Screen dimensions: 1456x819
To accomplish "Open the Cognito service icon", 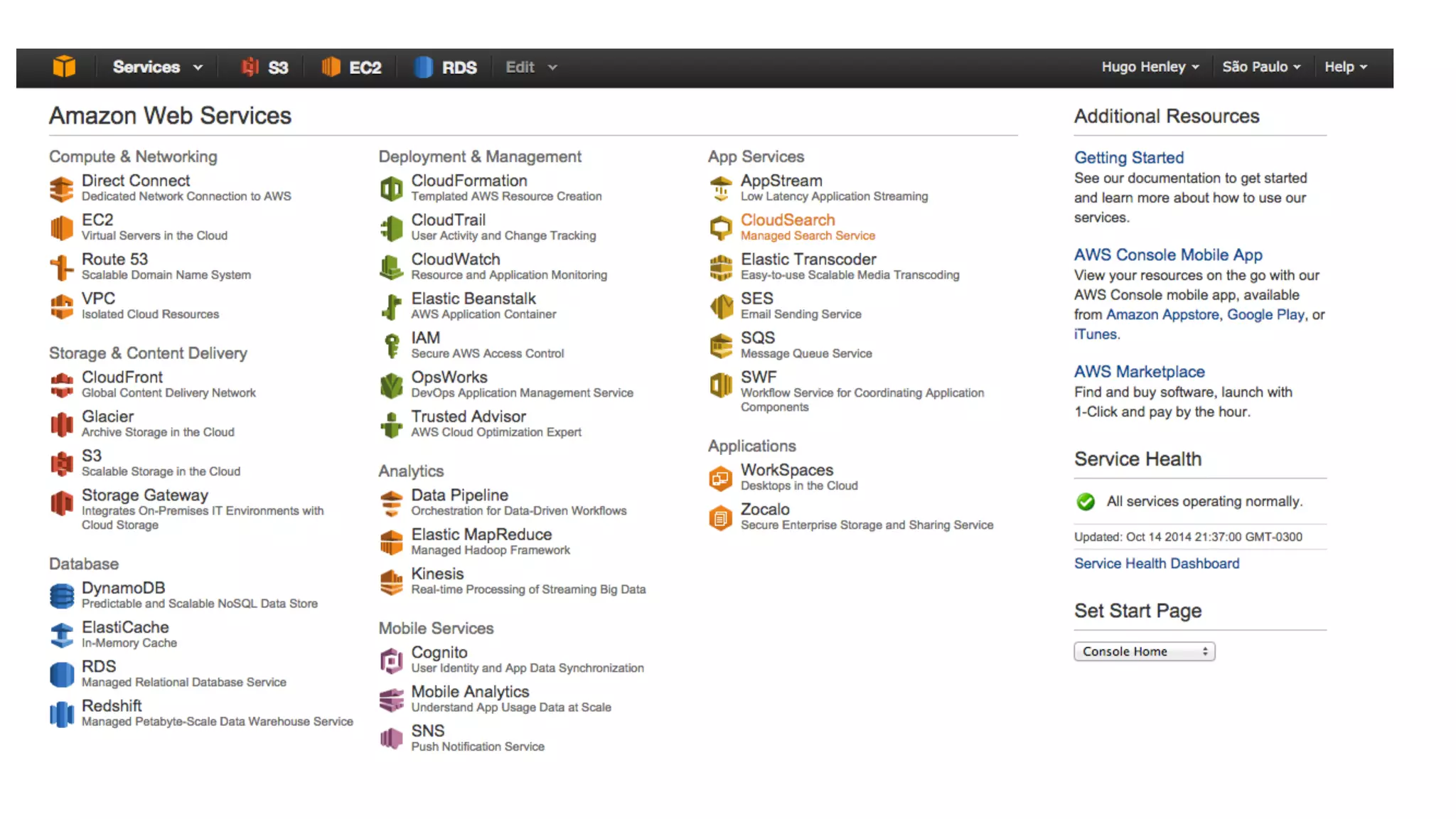I will tap(391, 660).
